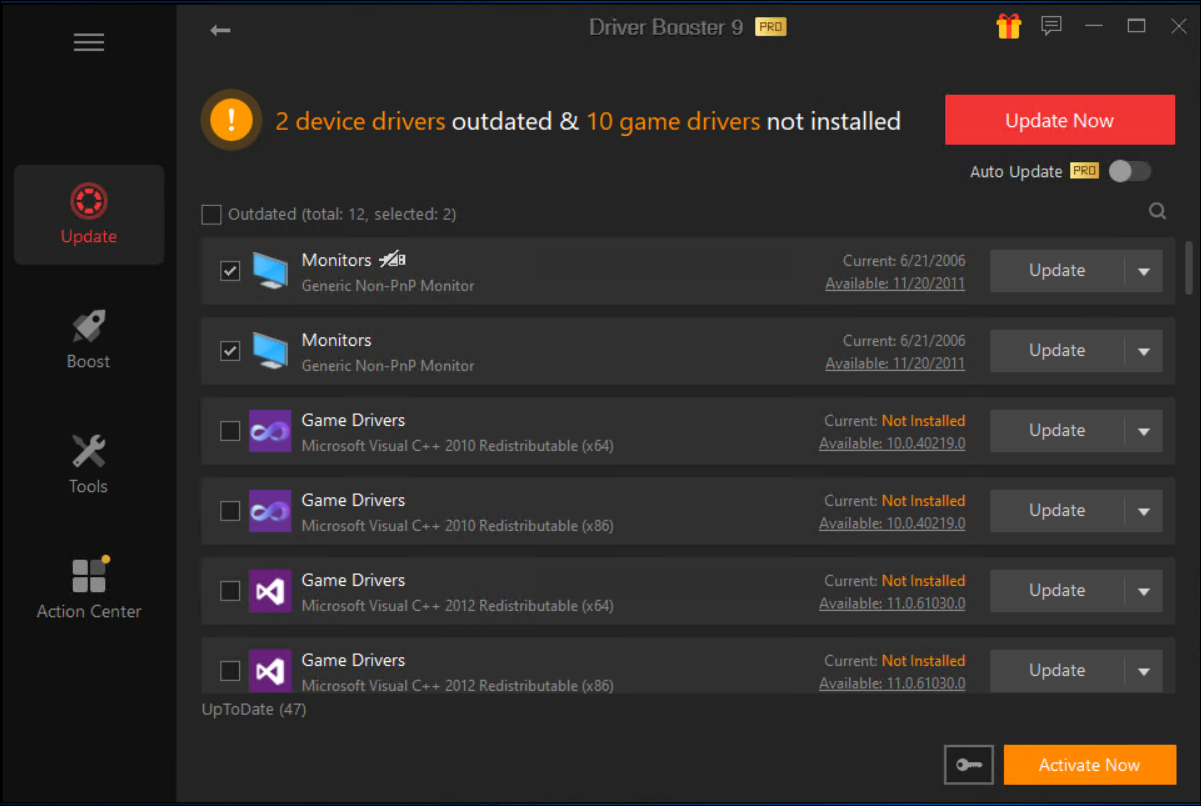Viewport: 1201px width, 806px height.
Task: Open dropdown on Visual C++ 2012 (x64) Update button
Action: click(x=1144, y=590)
